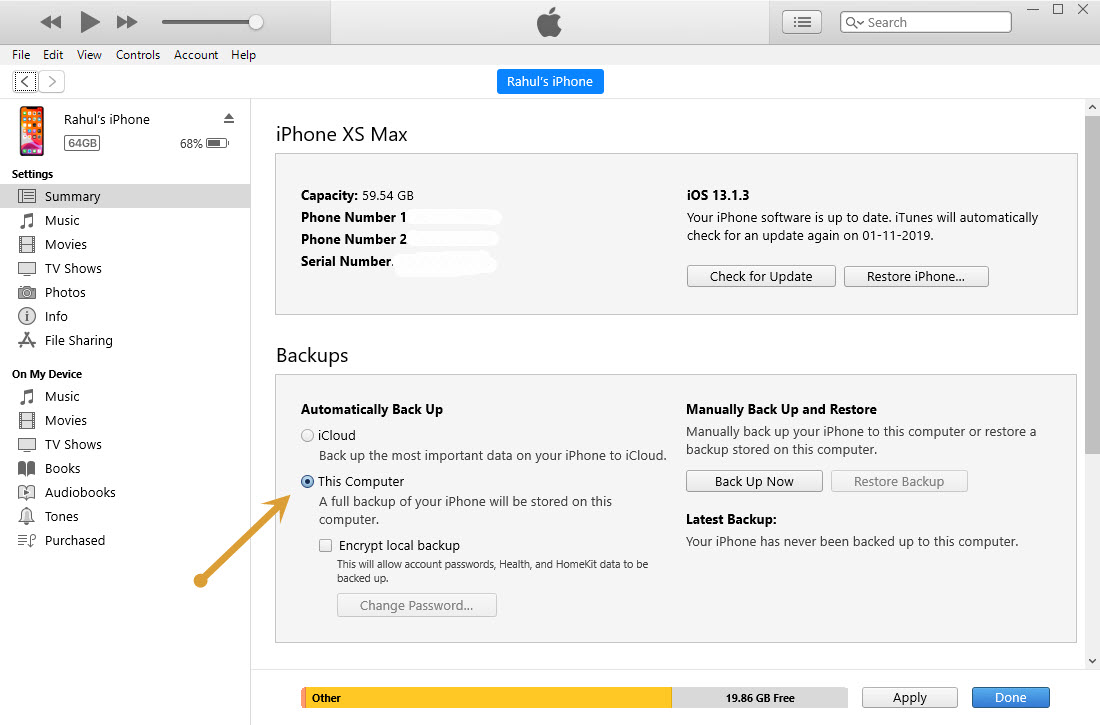Eject Rahul's iPhone using the eject icon
This screenshot has height=725, width=1100.
[x=229, y=119]
